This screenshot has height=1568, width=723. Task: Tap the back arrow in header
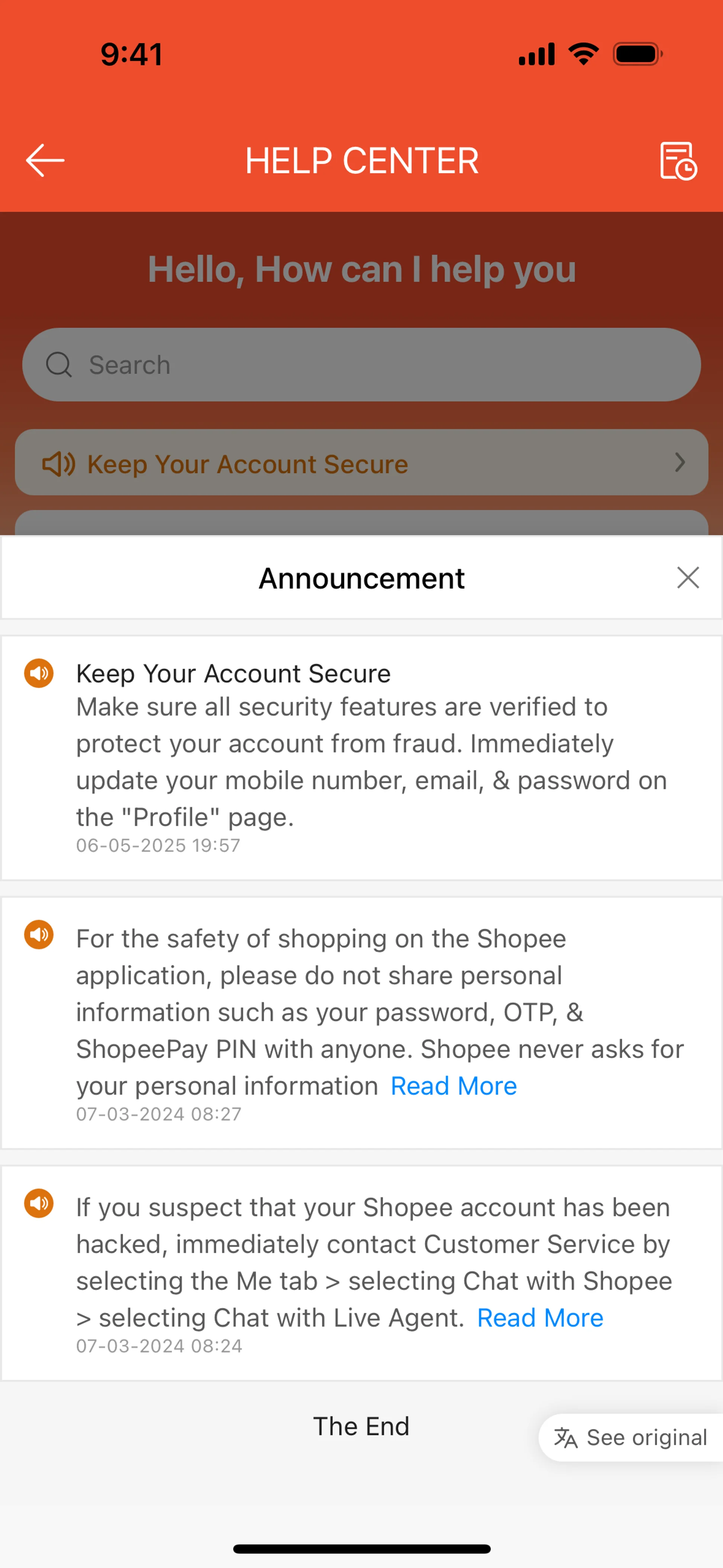45,161
